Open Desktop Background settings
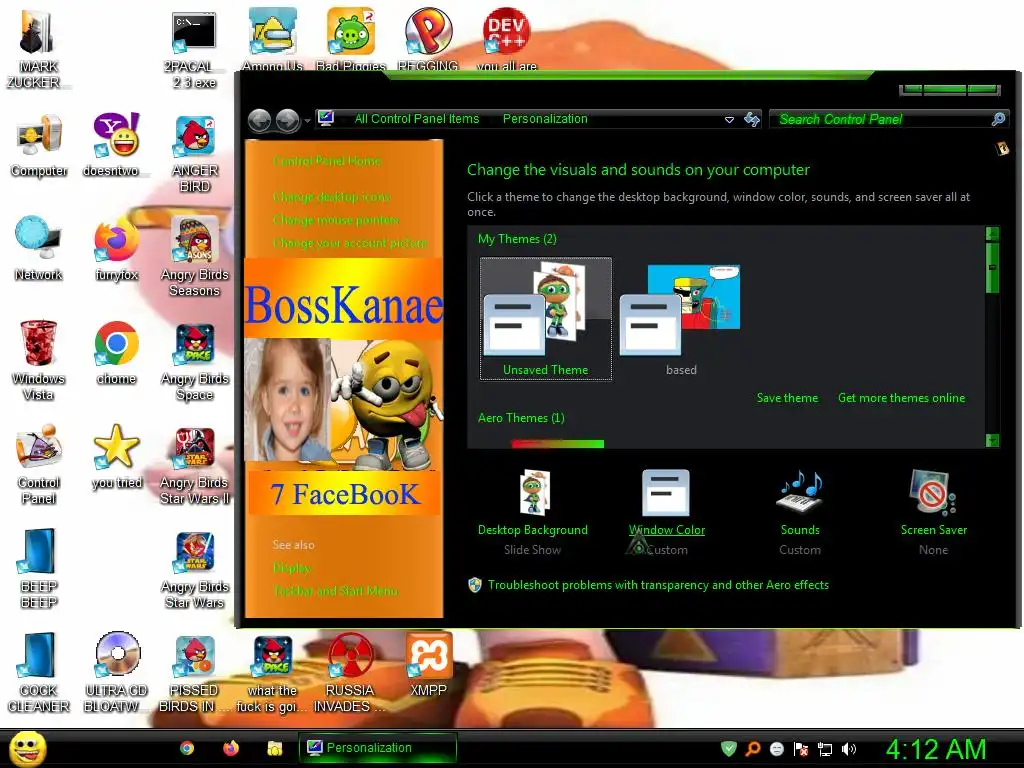The image size is (1024, 768). coord(533,512)
